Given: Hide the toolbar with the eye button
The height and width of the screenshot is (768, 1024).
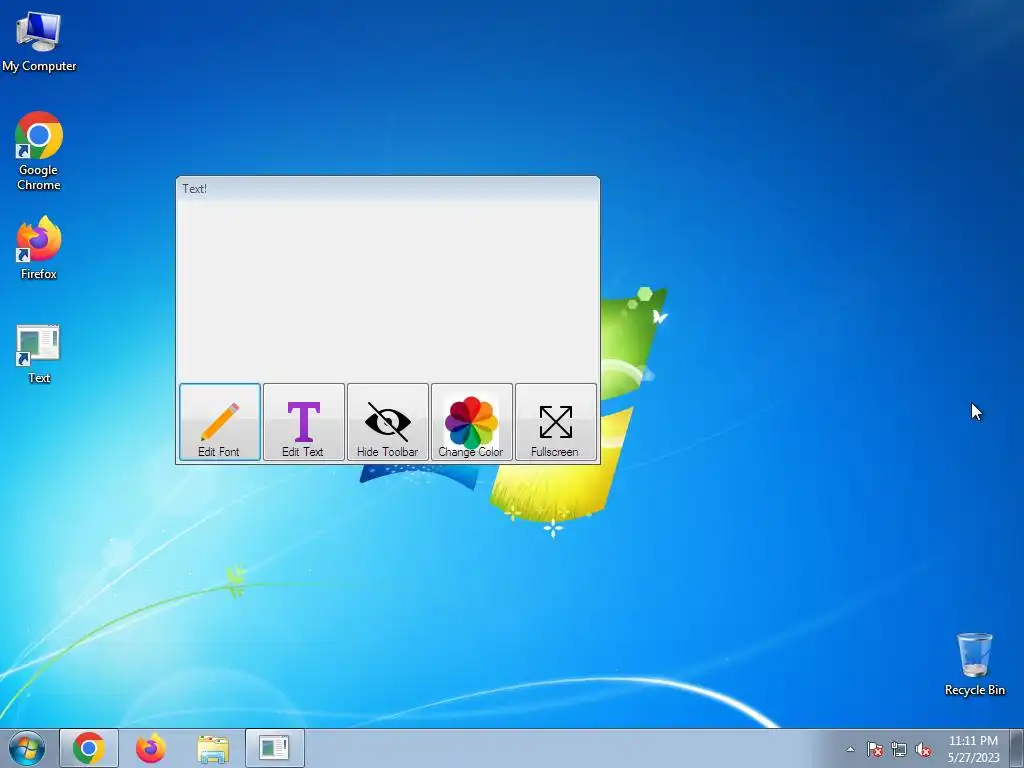Looking at the screenshot, I should click(x=388, y=422).
